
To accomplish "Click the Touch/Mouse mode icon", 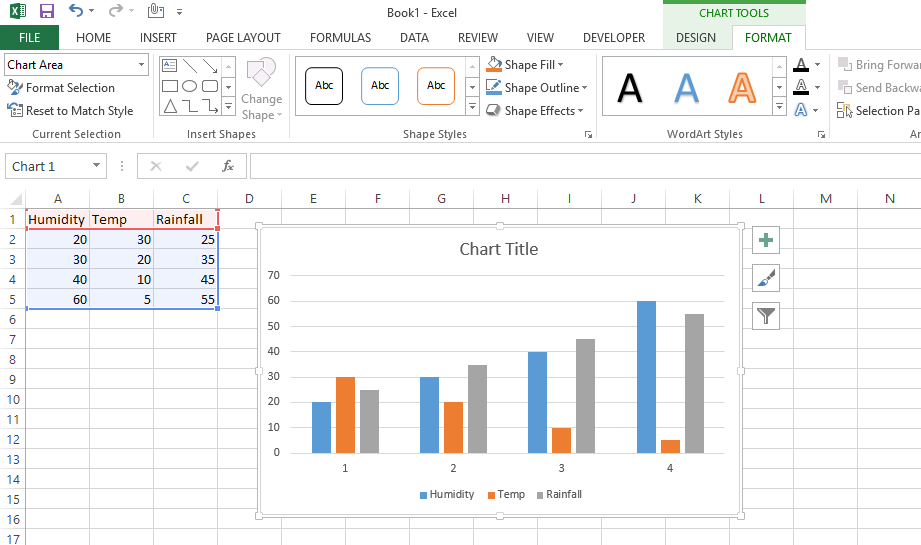I will (156, 11).
